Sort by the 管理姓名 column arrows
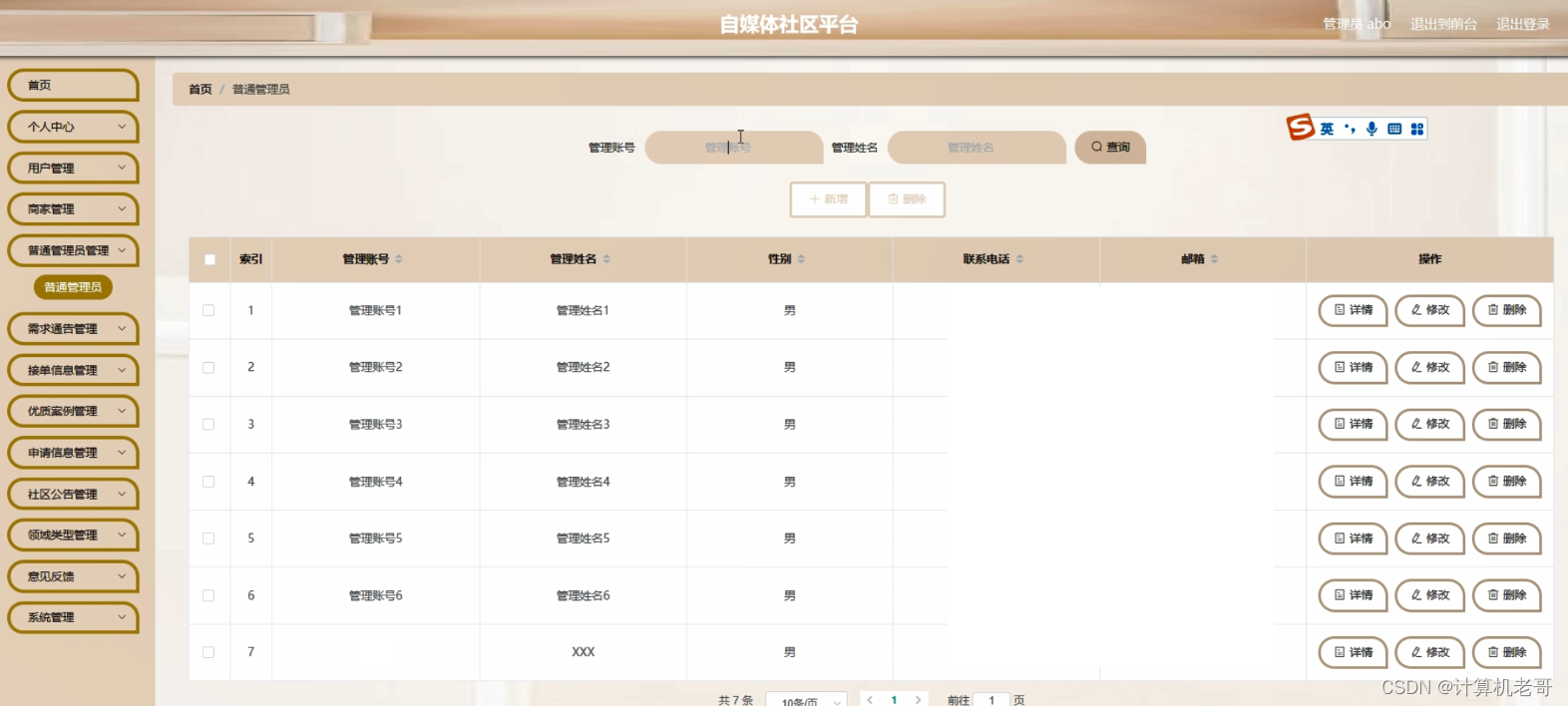 606,259
